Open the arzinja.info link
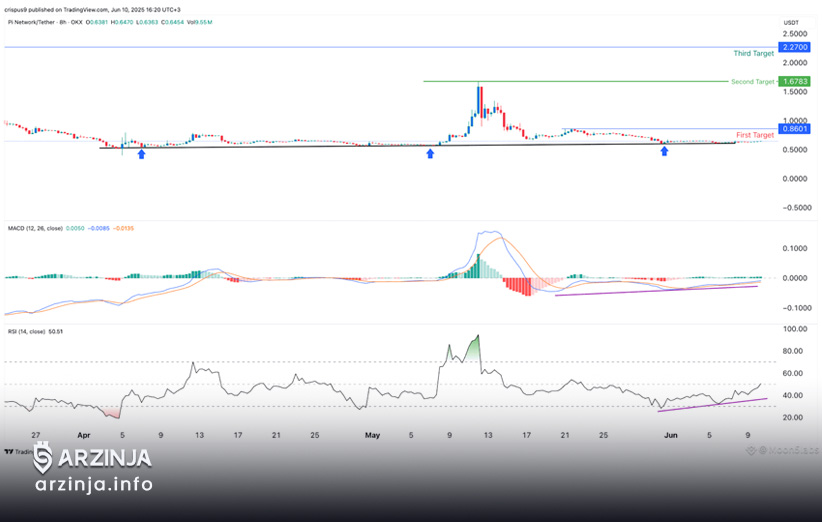This screenshot has width=822, height=522. 94,484
